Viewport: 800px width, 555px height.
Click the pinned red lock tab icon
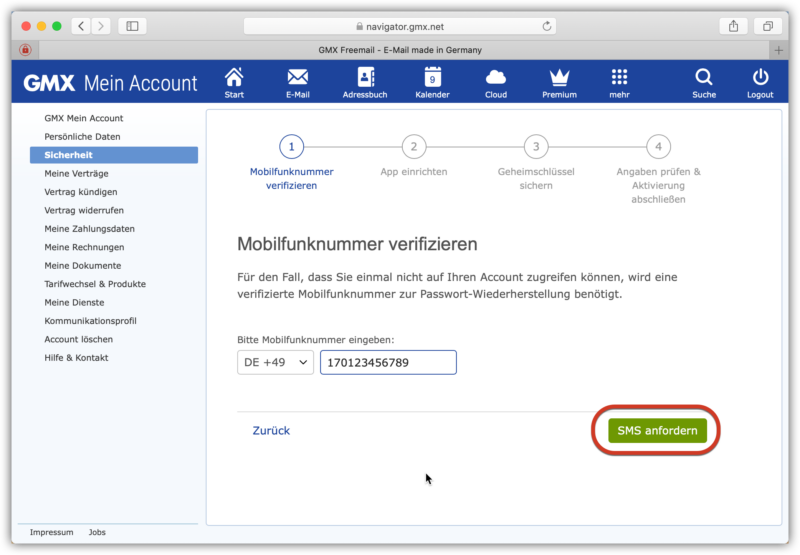[25, 50]
